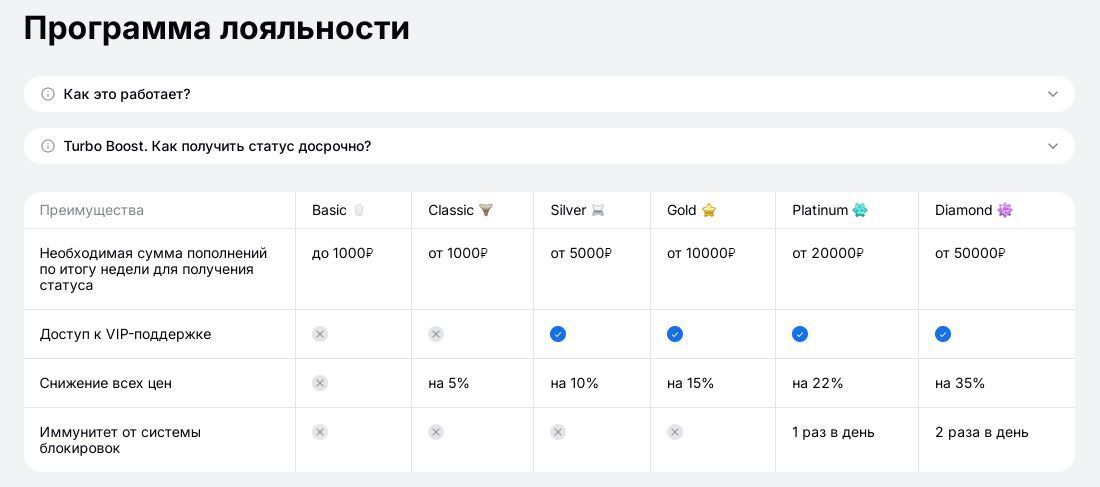Click Diamond's VIP support blue checkmark
This screenshot has width=1100, height=487.
point(943,334)
